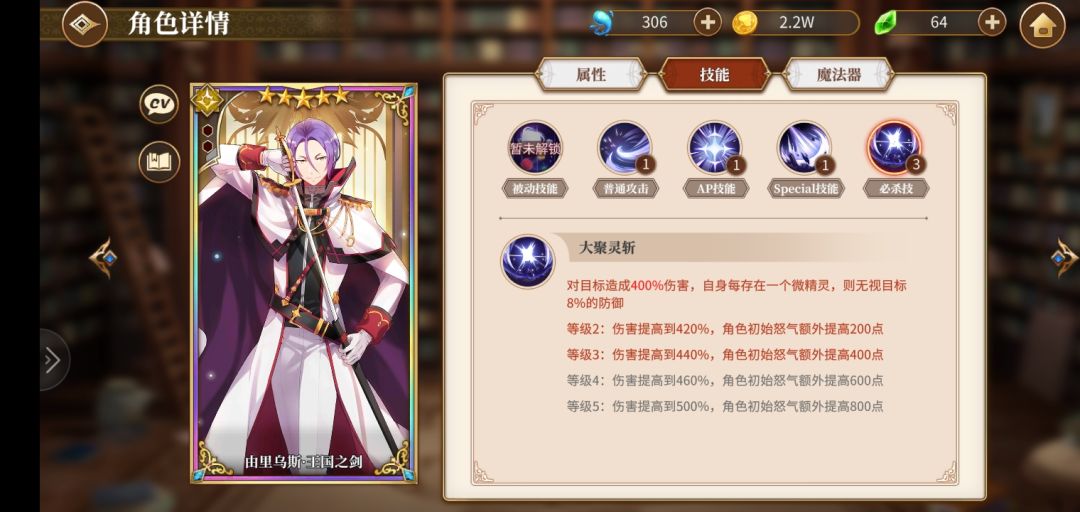
Task: Select the 普通攻击 skill icon
Action: pyautogui.click(x=625, y=147)
